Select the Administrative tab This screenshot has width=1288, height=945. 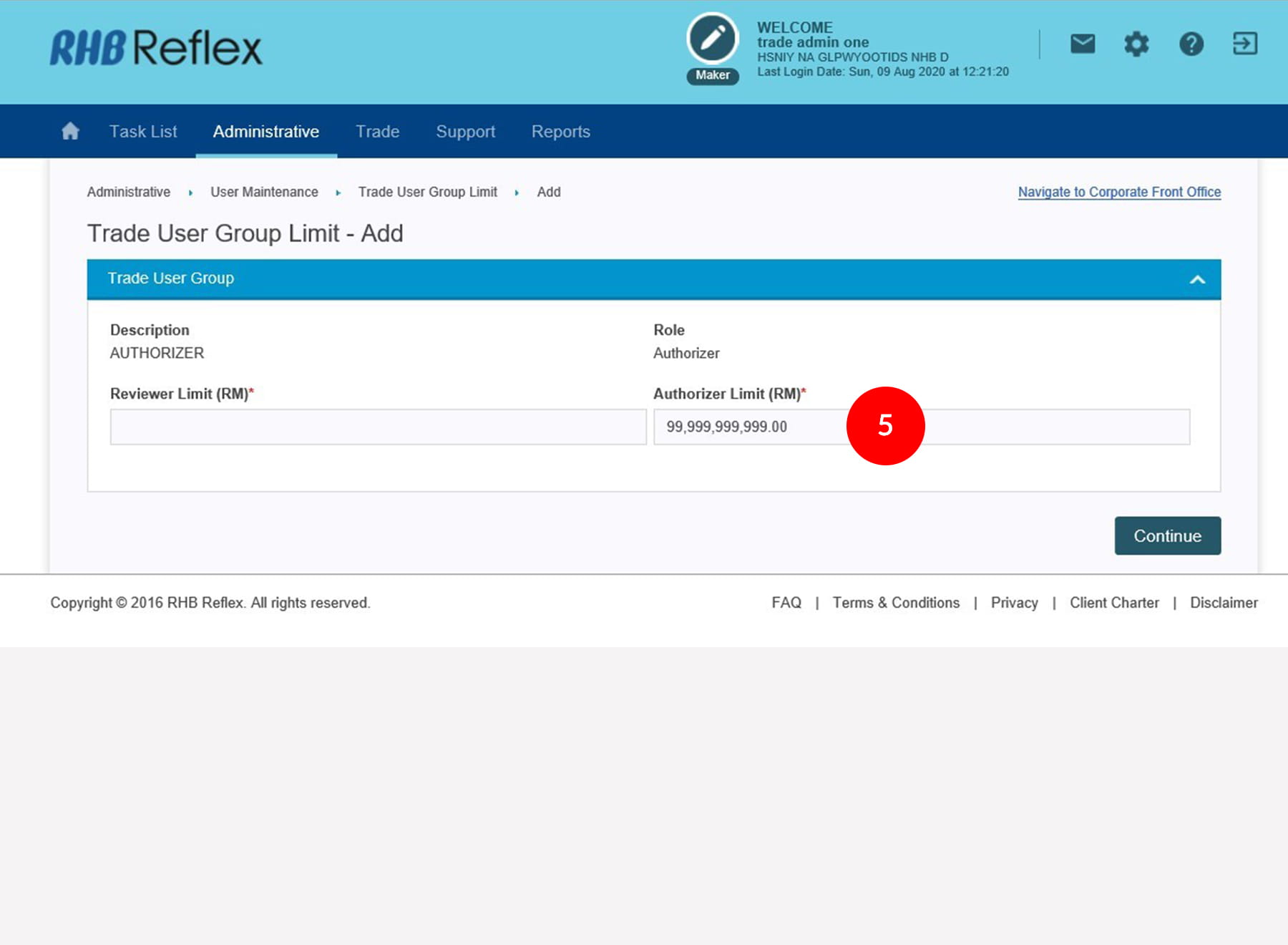click(x=266, y=132)
